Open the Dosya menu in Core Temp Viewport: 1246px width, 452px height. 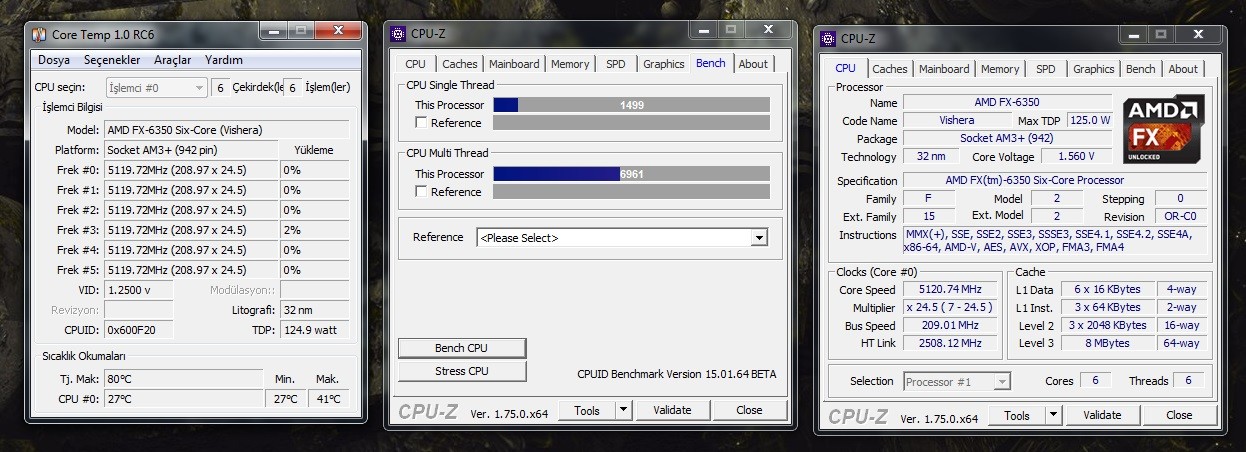(x=53, y=60)
